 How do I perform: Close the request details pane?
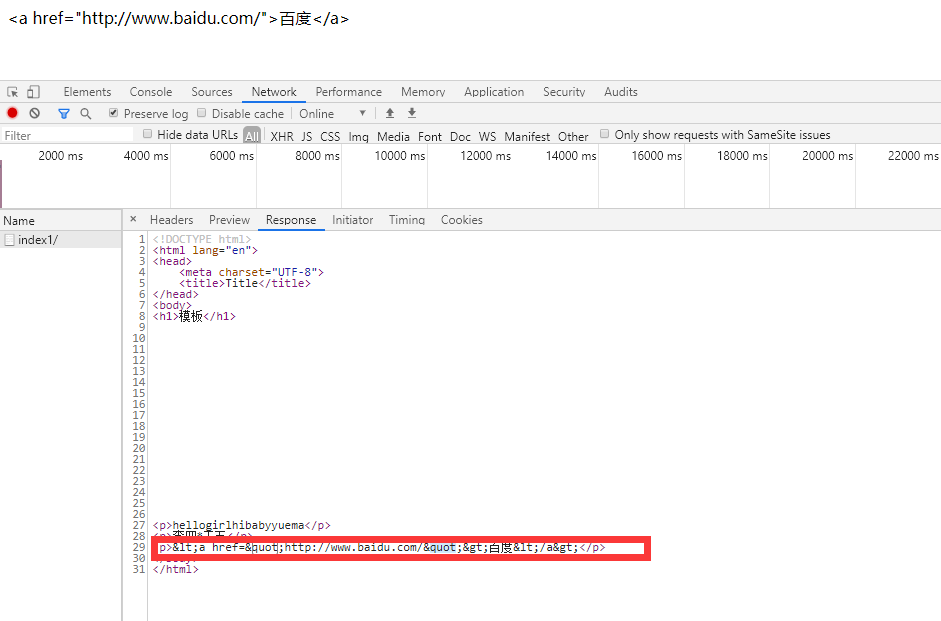(x=133, y=219)
